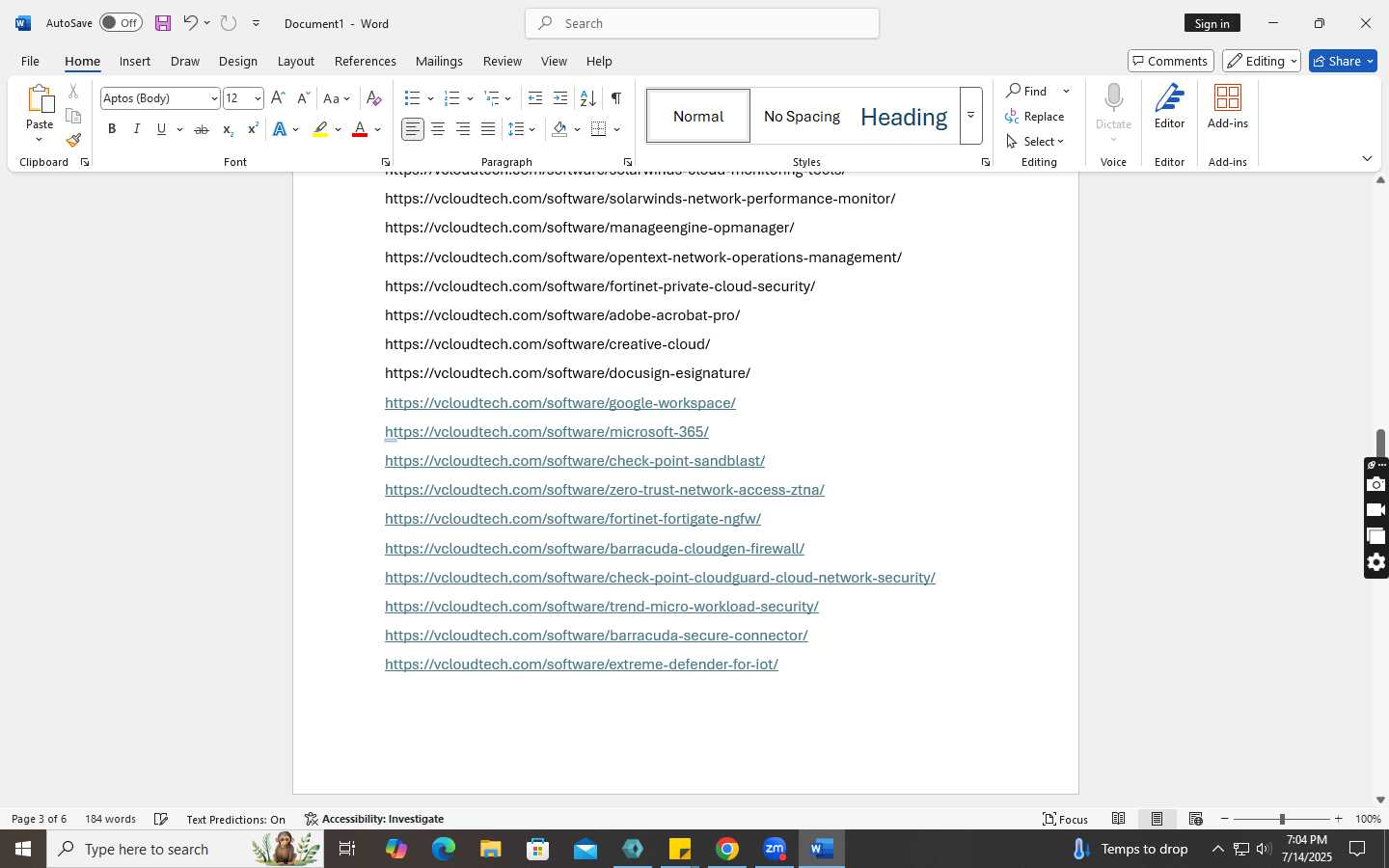
Task: Click the Share button
Action: tap(1343, 61)
